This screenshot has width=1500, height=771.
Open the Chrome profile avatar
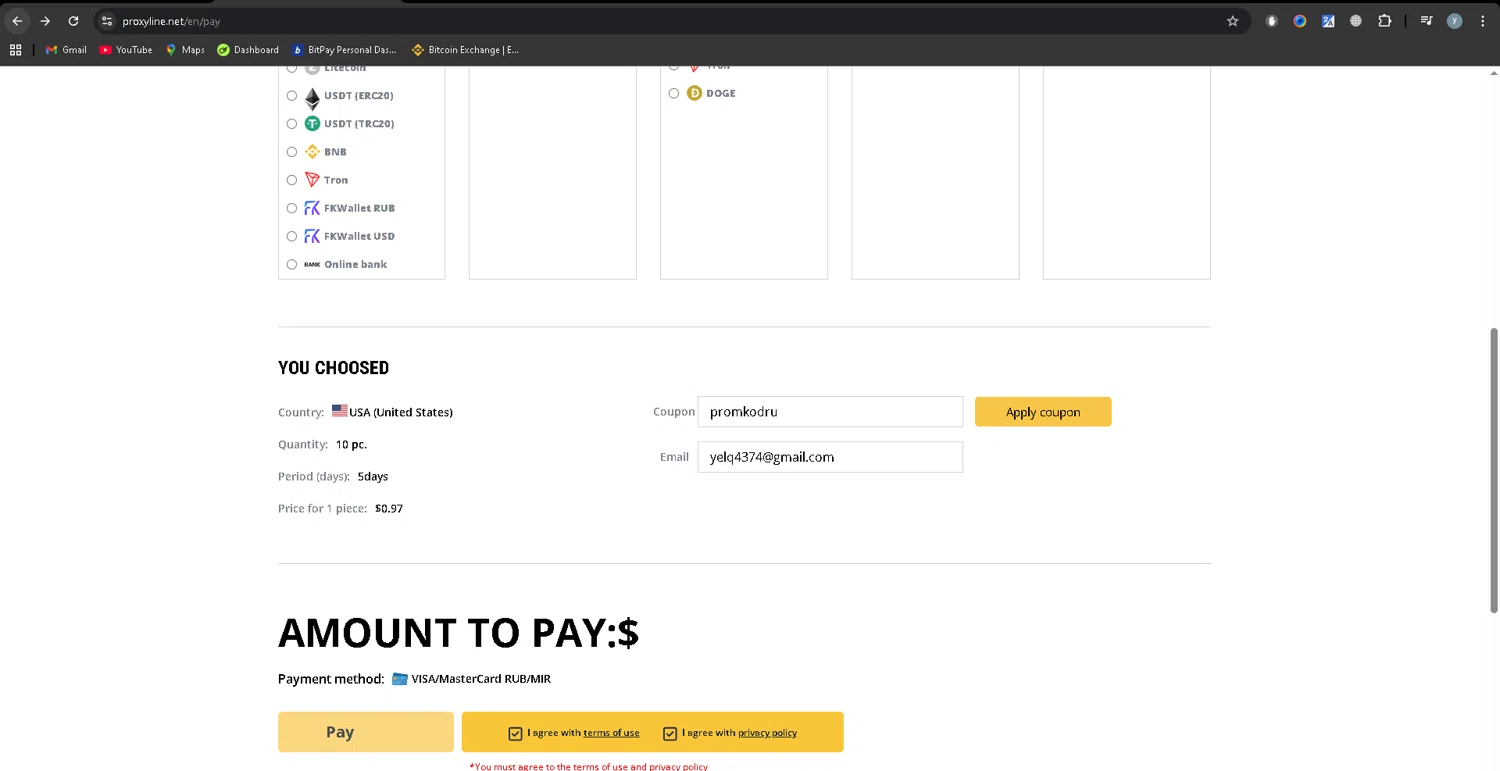(1455, 21)
